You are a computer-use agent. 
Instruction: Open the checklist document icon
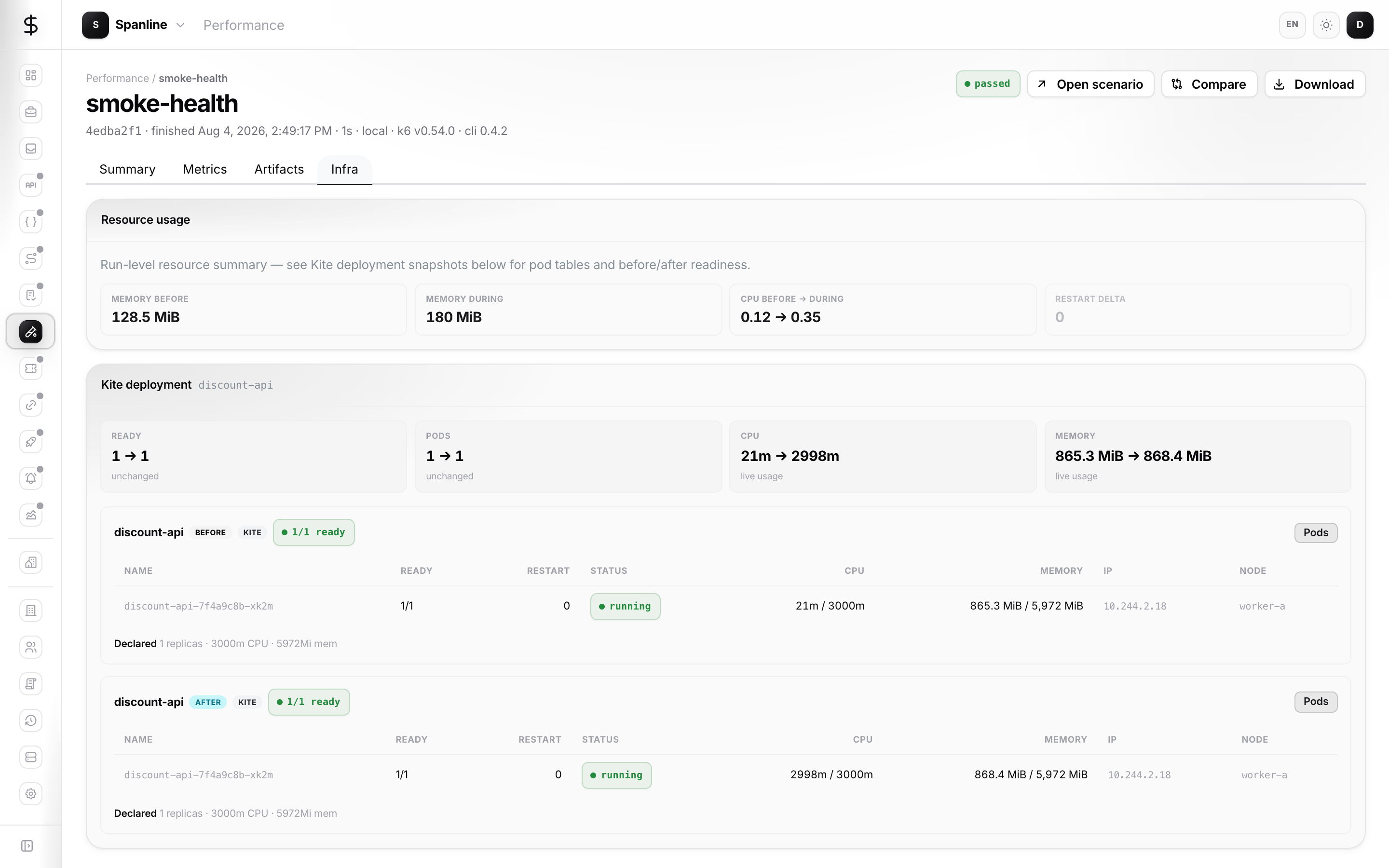tap(31, 295)
